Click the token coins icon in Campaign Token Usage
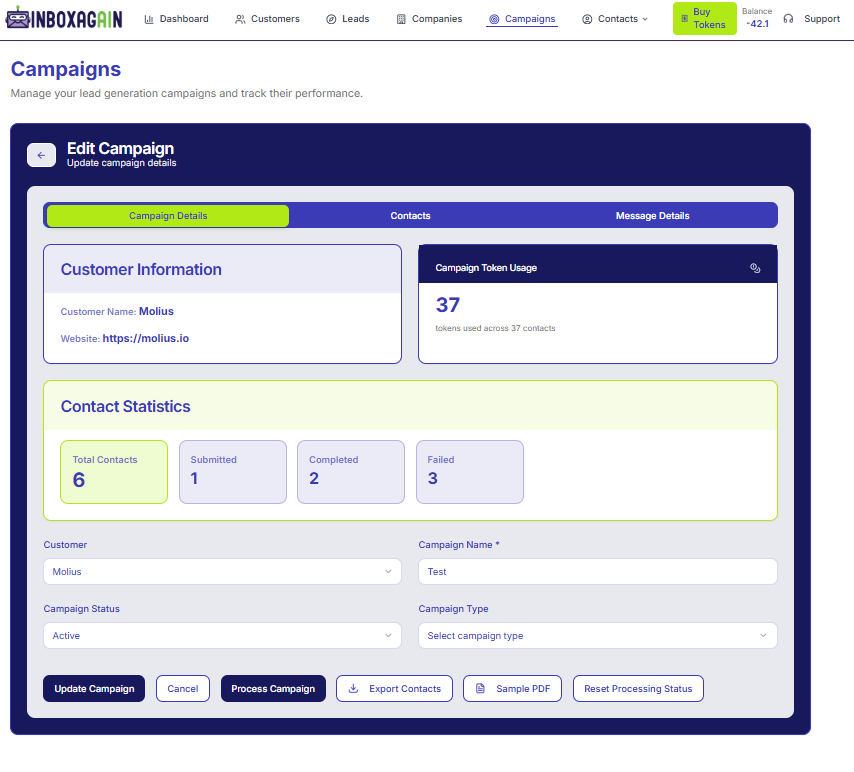 pos(755,268)
